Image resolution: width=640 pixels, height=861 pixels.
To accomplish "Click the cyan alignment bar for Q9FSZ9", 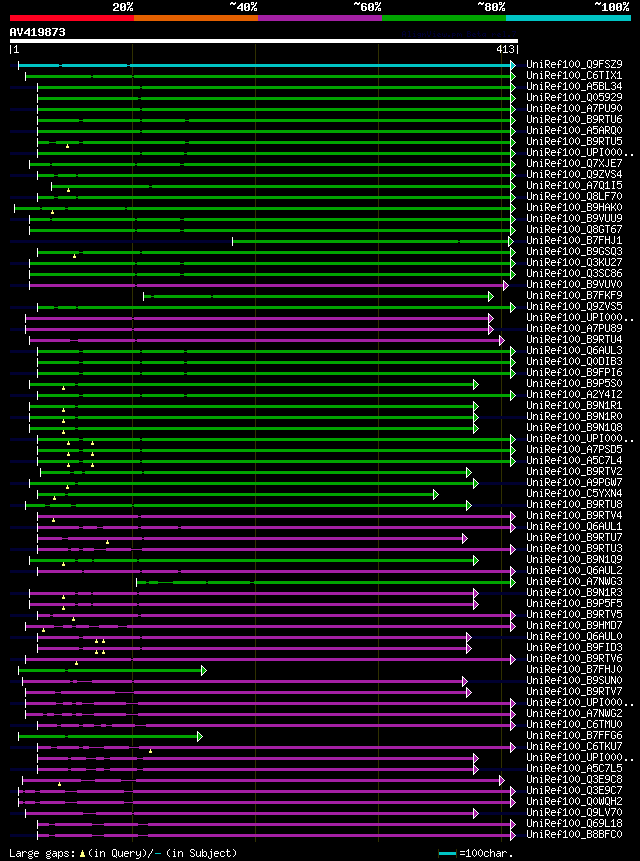I will [x=266, y=65].
